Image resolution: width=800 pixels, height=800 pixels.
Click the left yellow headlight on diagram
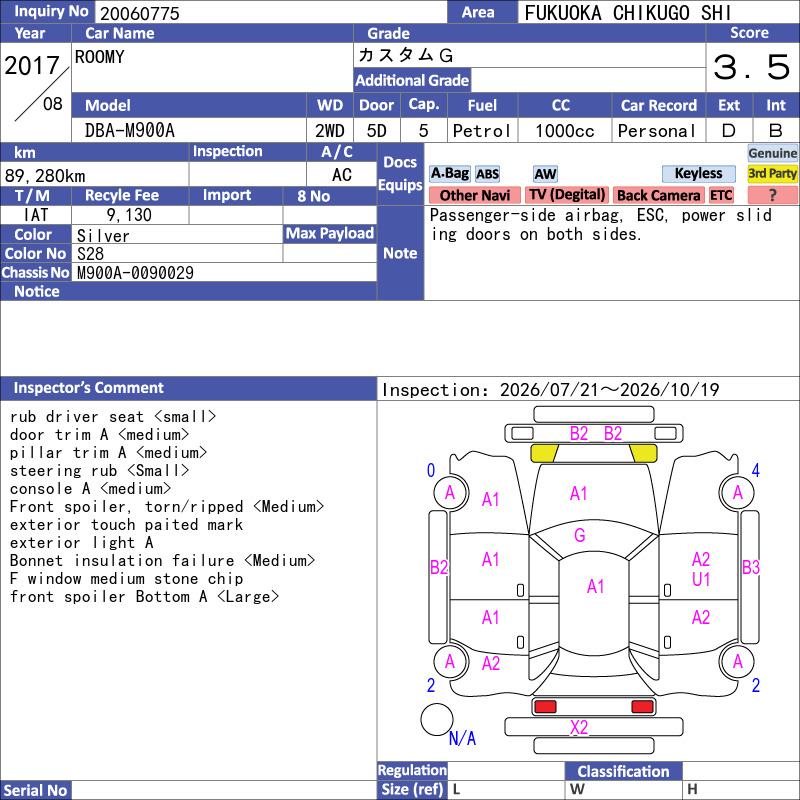(x=544, y=453)
